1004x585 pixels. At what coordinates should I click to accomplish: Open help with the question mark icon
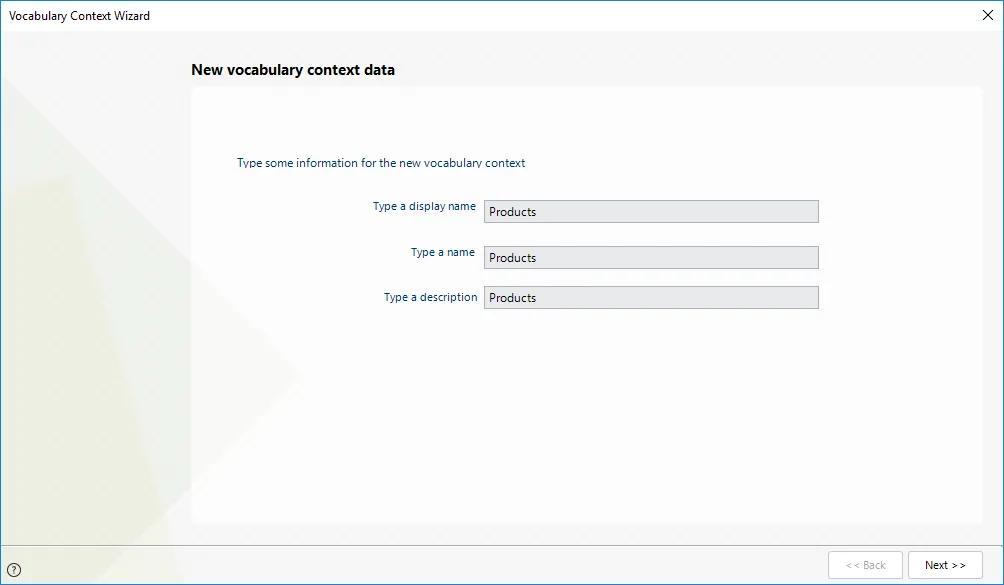pyautogui.click(x=14, y=570)
